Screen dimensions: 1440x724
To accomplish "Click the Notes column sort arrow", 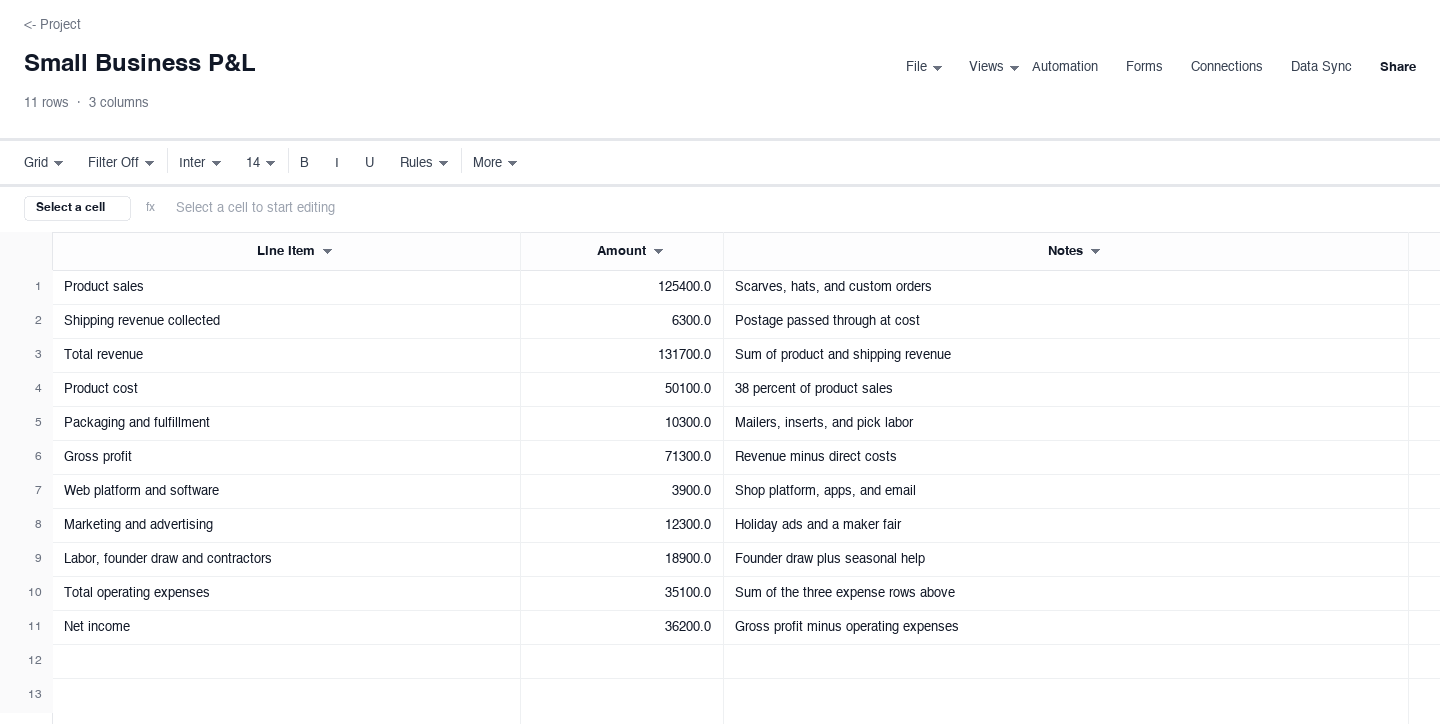I will 1095,251.
